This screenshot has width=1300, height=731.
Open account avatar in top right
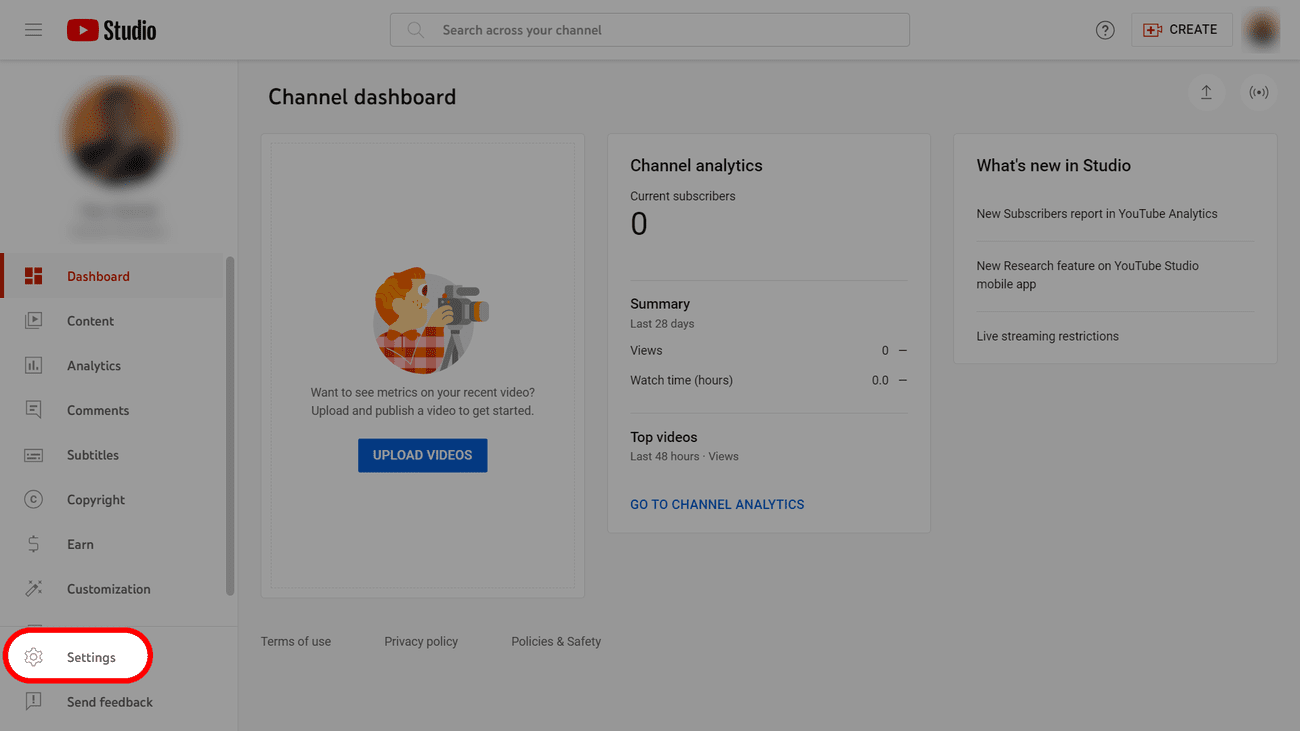pyautogui.click(x=1261, y=30)
